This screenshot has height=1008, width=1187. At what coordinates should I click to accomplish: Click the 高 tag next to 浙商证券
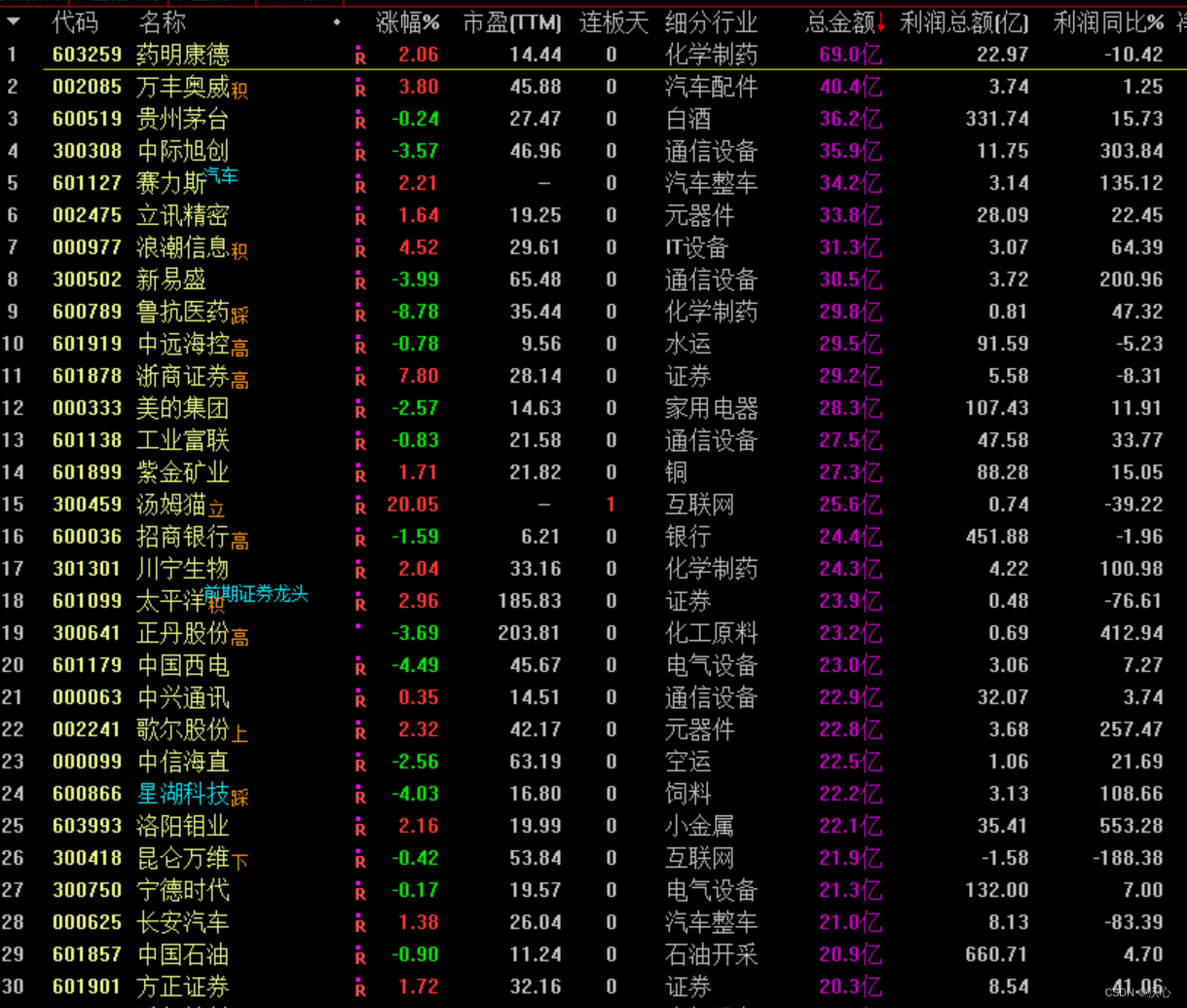(x=240, y=381)
